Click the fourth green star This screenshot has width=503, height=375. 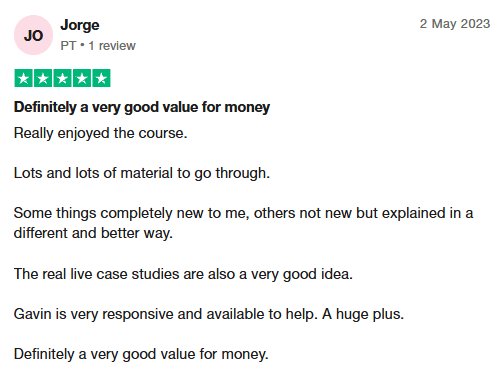[82, 78]
